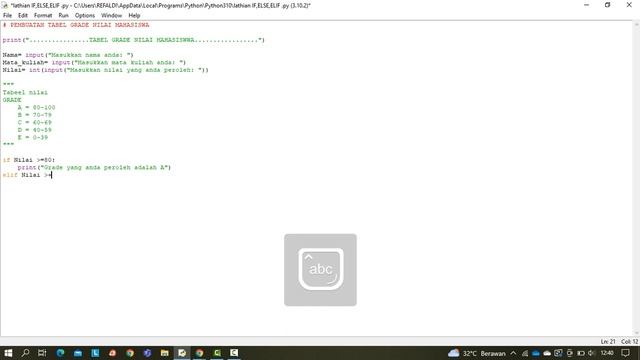Screen dimensions: 640x360
Task: Open the Run menu
Action: pos(63,16)
